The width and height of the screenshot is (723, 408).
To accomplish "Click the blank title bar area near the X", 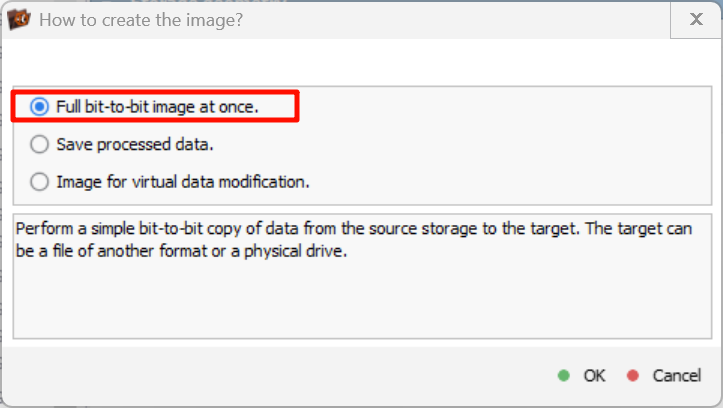I will (x=500, y=19).
